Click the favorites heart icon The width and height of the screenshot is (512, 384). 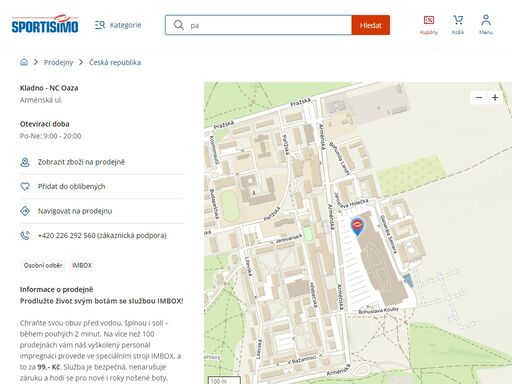click(25, 186)
